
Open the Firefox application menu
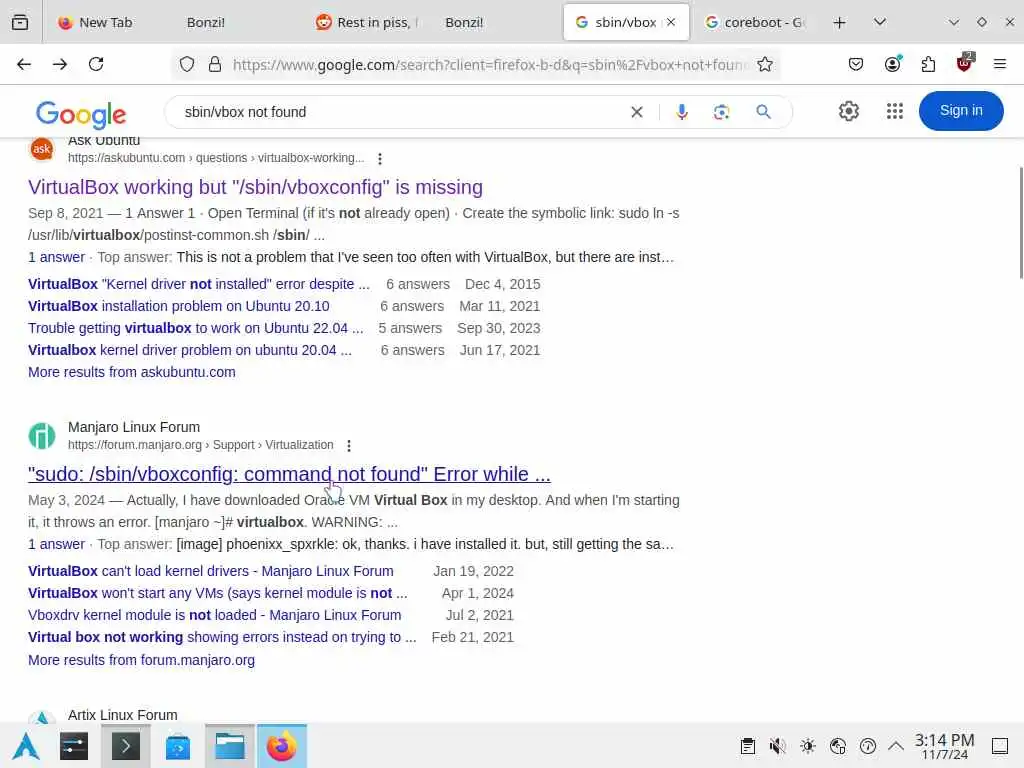(x=1000, y=64)
